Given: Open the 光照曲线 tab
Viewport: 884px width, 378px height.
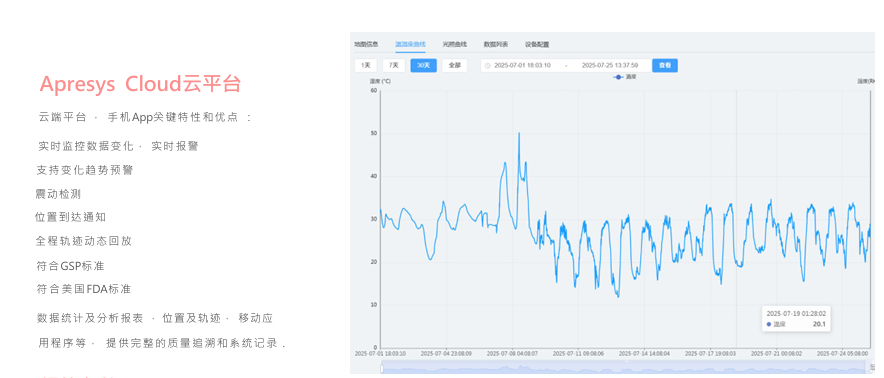Looking at the screenshot, I should coord(454,44).
